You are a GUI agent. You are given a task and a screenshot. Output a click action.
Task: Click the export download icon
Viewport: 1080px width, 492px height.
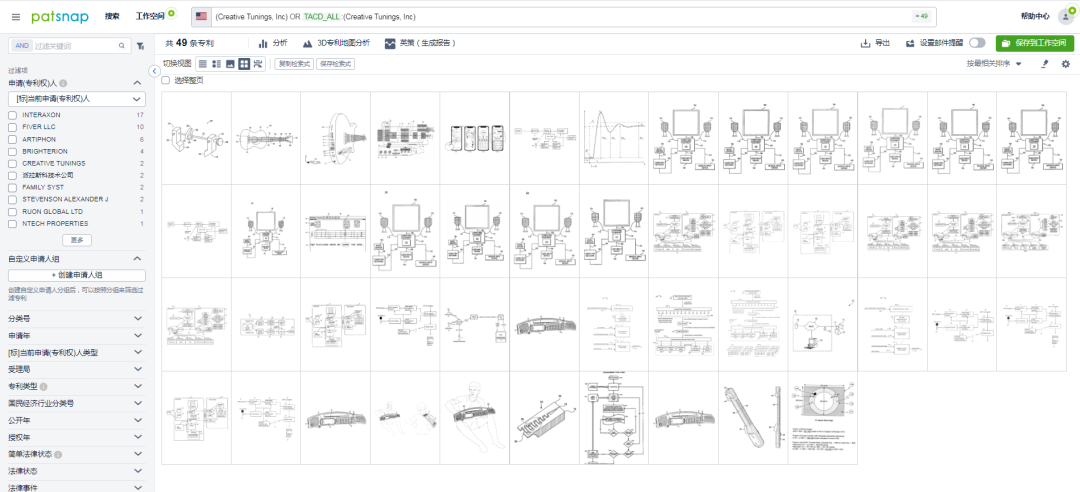pyautogui.click(x=866, y=43)
